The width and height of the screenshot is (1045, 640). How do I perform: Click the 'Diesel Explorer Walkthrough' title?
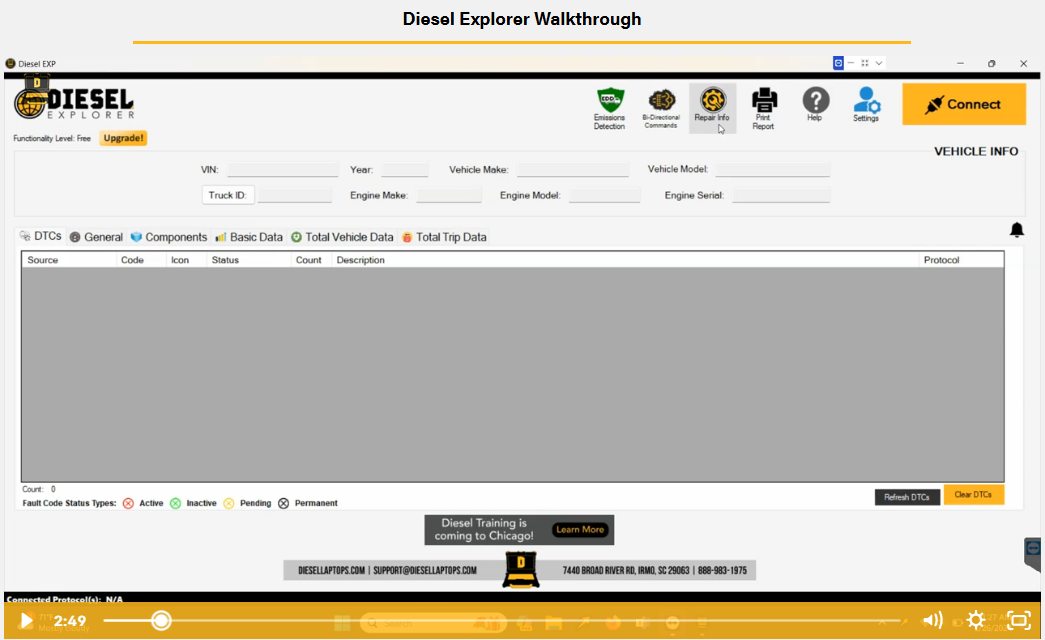coord(522,19)
